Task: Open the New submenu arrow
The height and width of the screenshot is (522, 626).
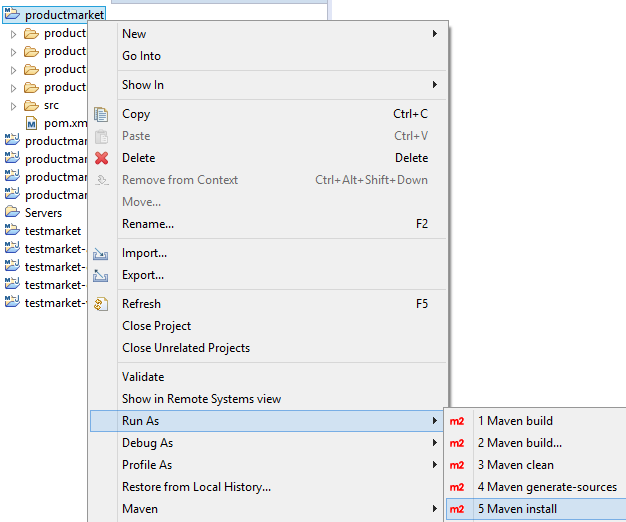Action: 435,34
